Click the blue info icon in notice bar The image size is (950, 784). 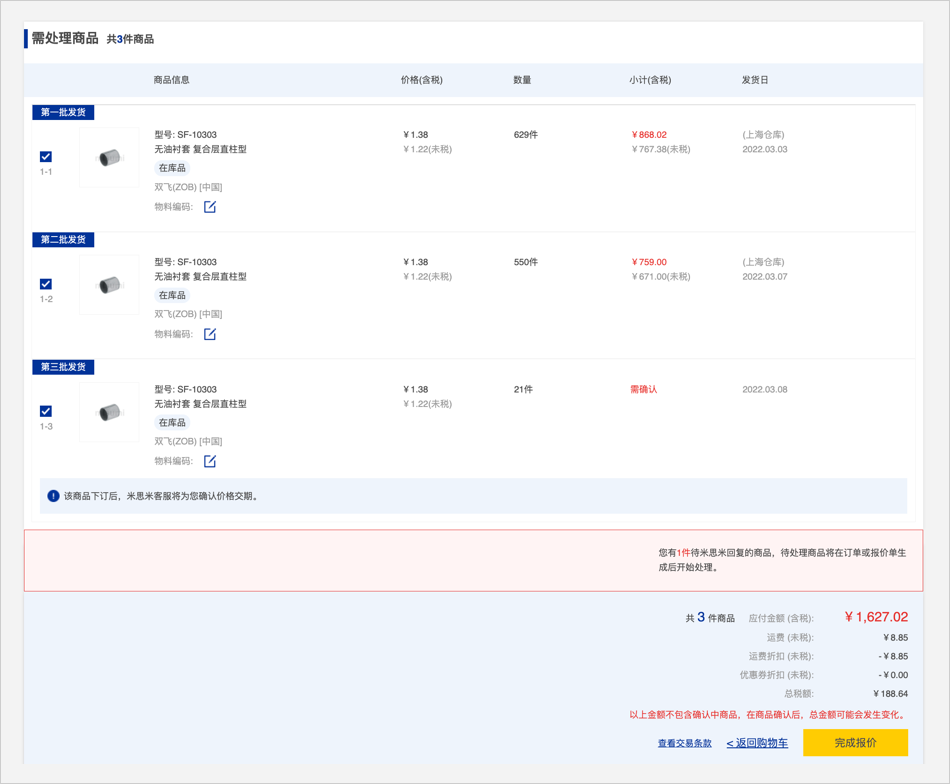click(x=54, y=496)
